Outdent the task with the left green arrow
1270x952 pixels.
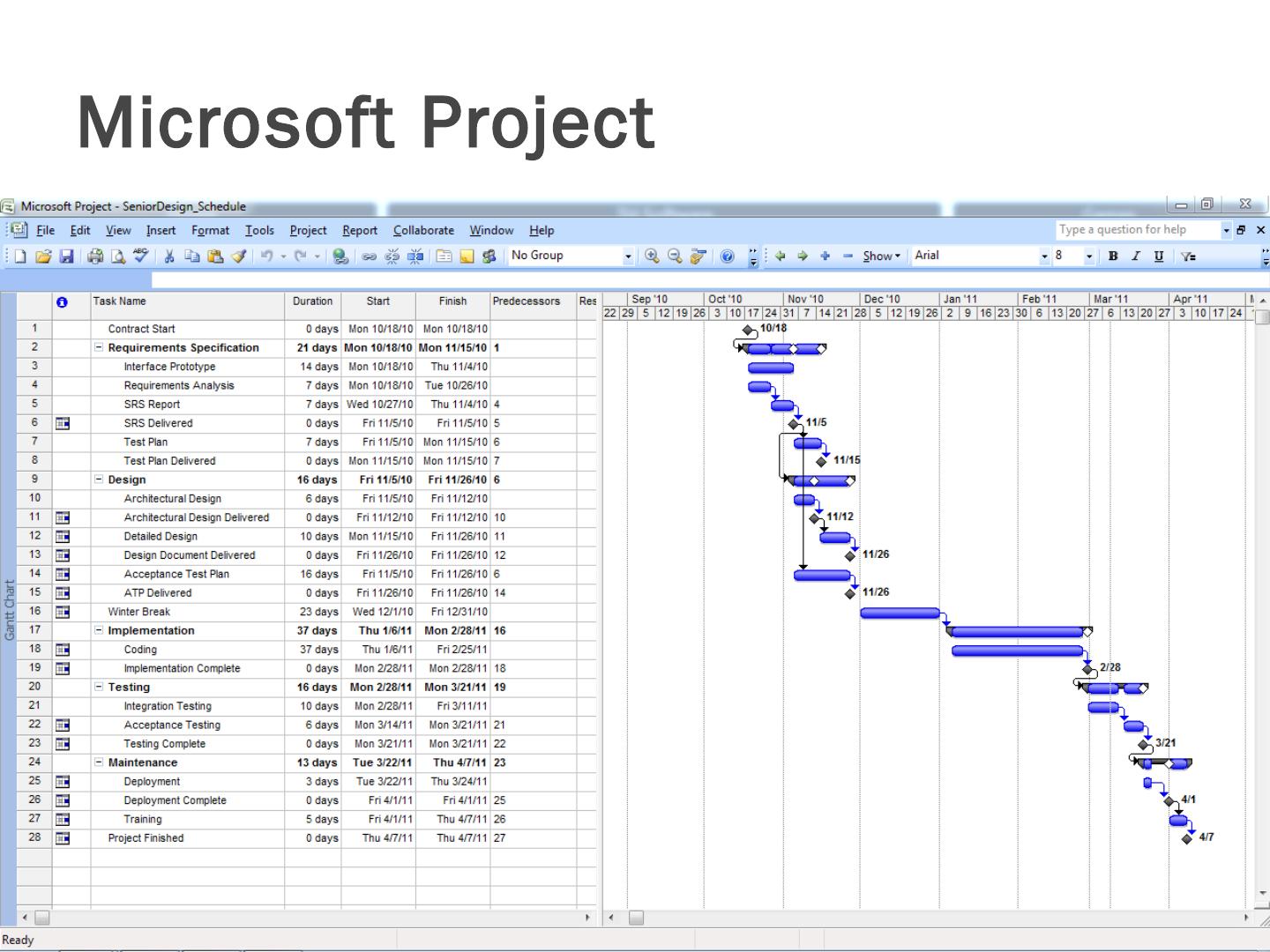(780, 257)
